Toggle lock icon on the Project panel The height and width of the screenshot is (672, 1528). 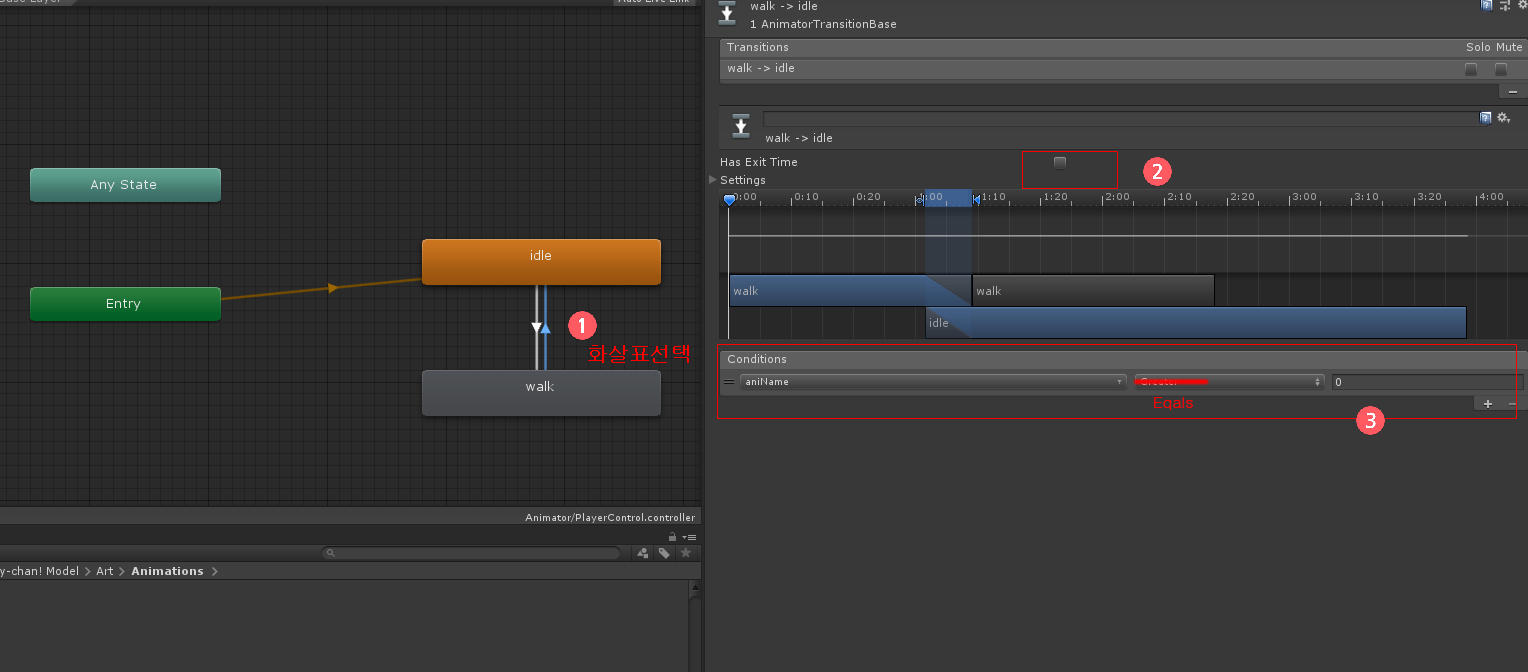pos(673,537)
